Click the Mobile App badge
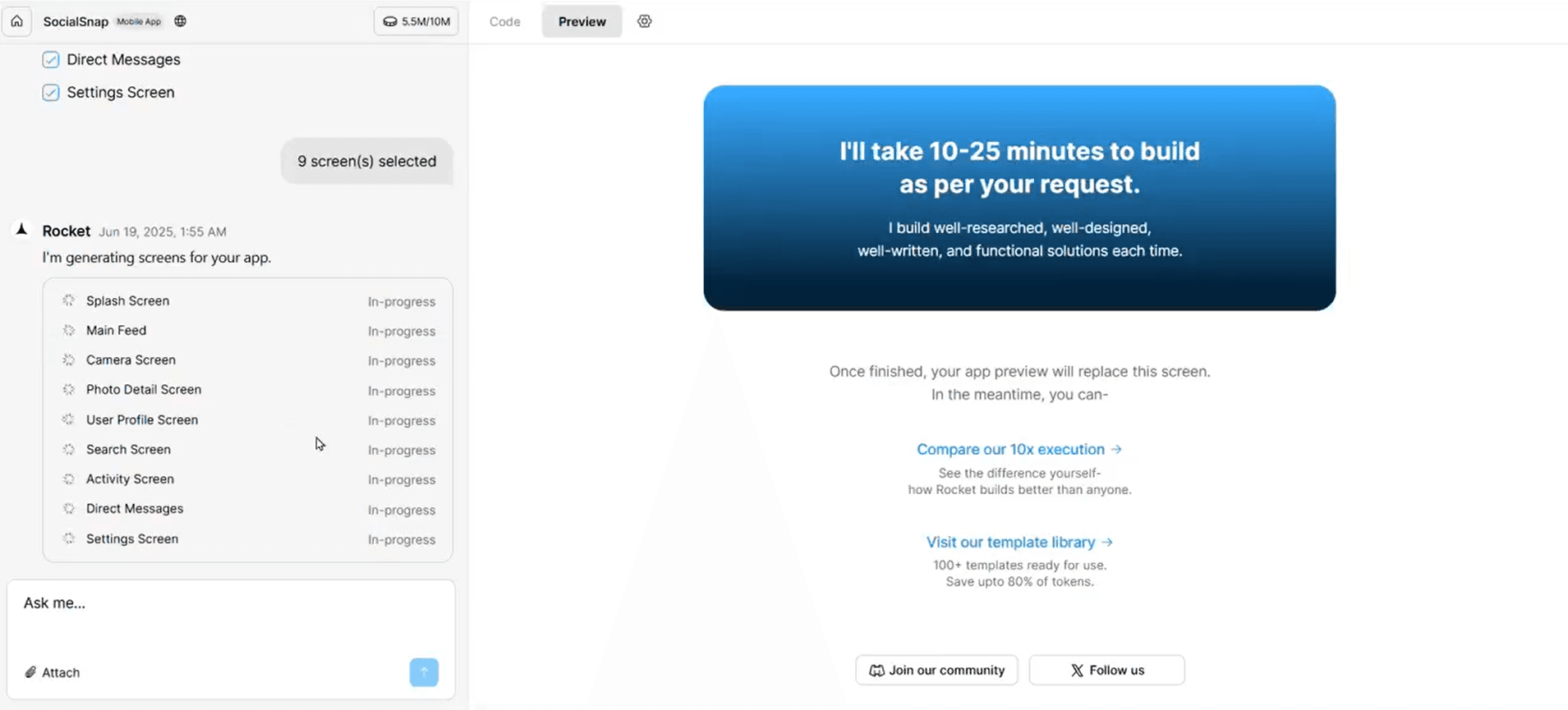1568x710 pixels. [139, 21]
